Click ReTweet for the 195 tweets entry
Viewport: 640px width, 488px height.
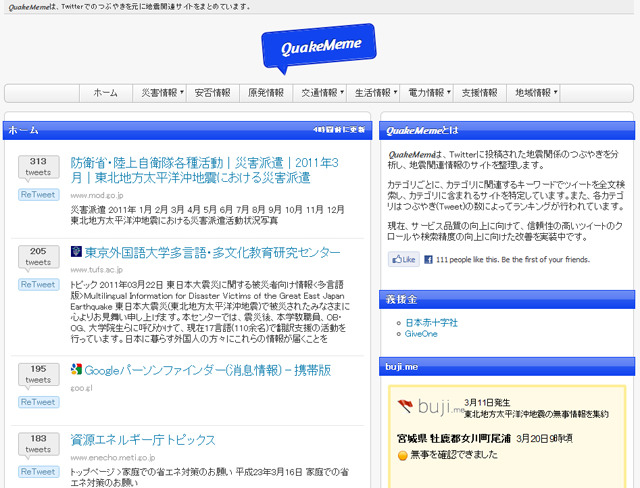tap(38, 402)
